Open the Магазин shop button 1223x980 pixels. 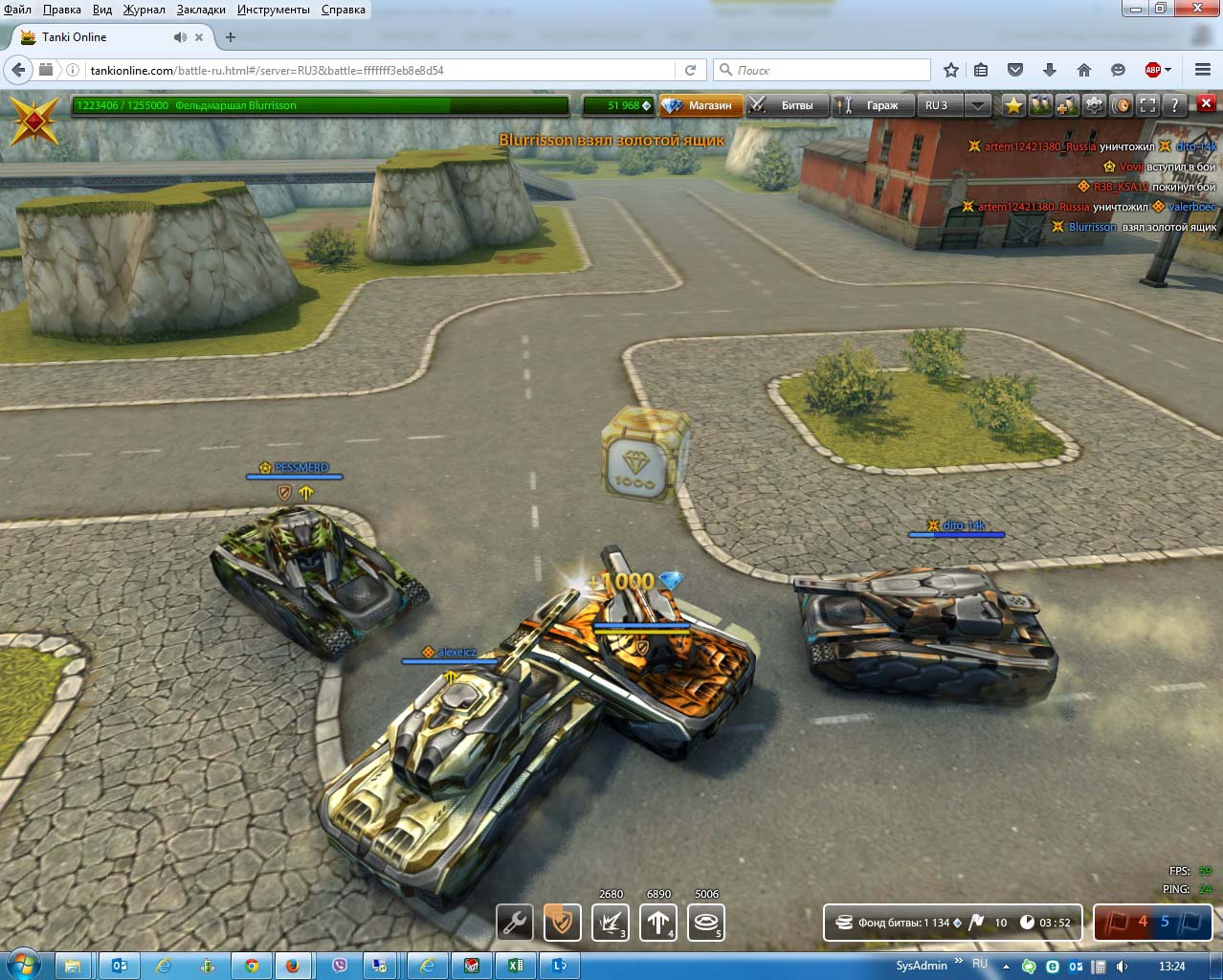coord(701,105)
